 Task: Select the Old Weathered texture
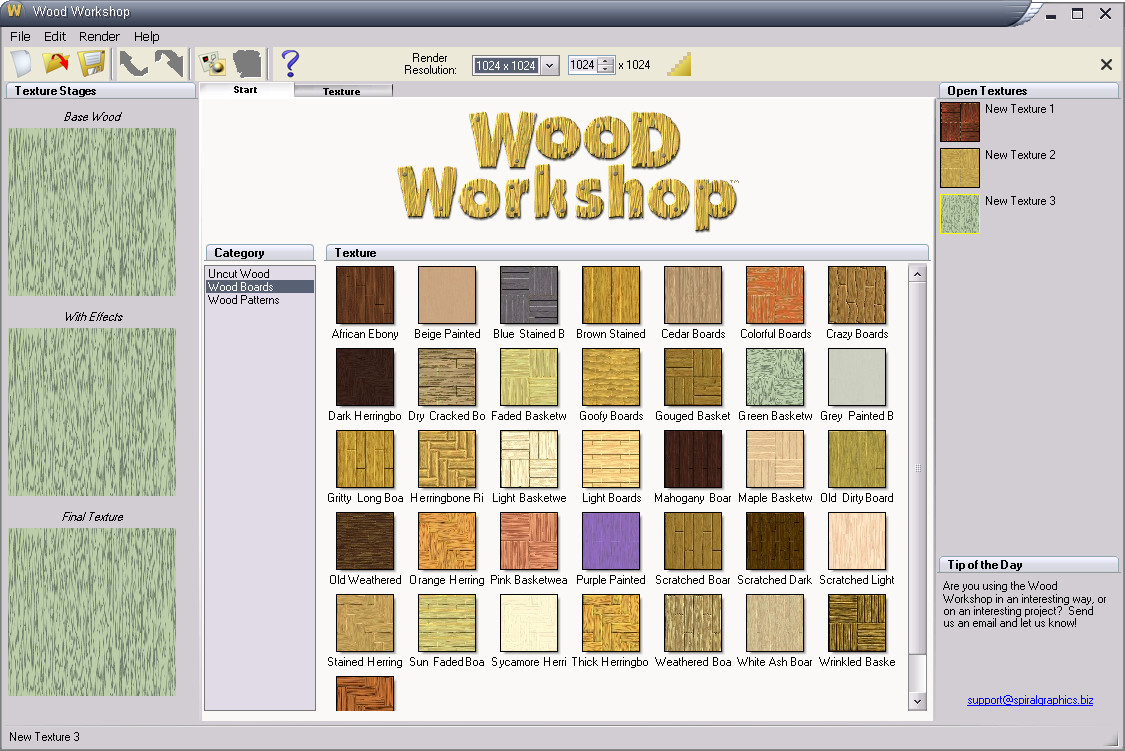365,541
